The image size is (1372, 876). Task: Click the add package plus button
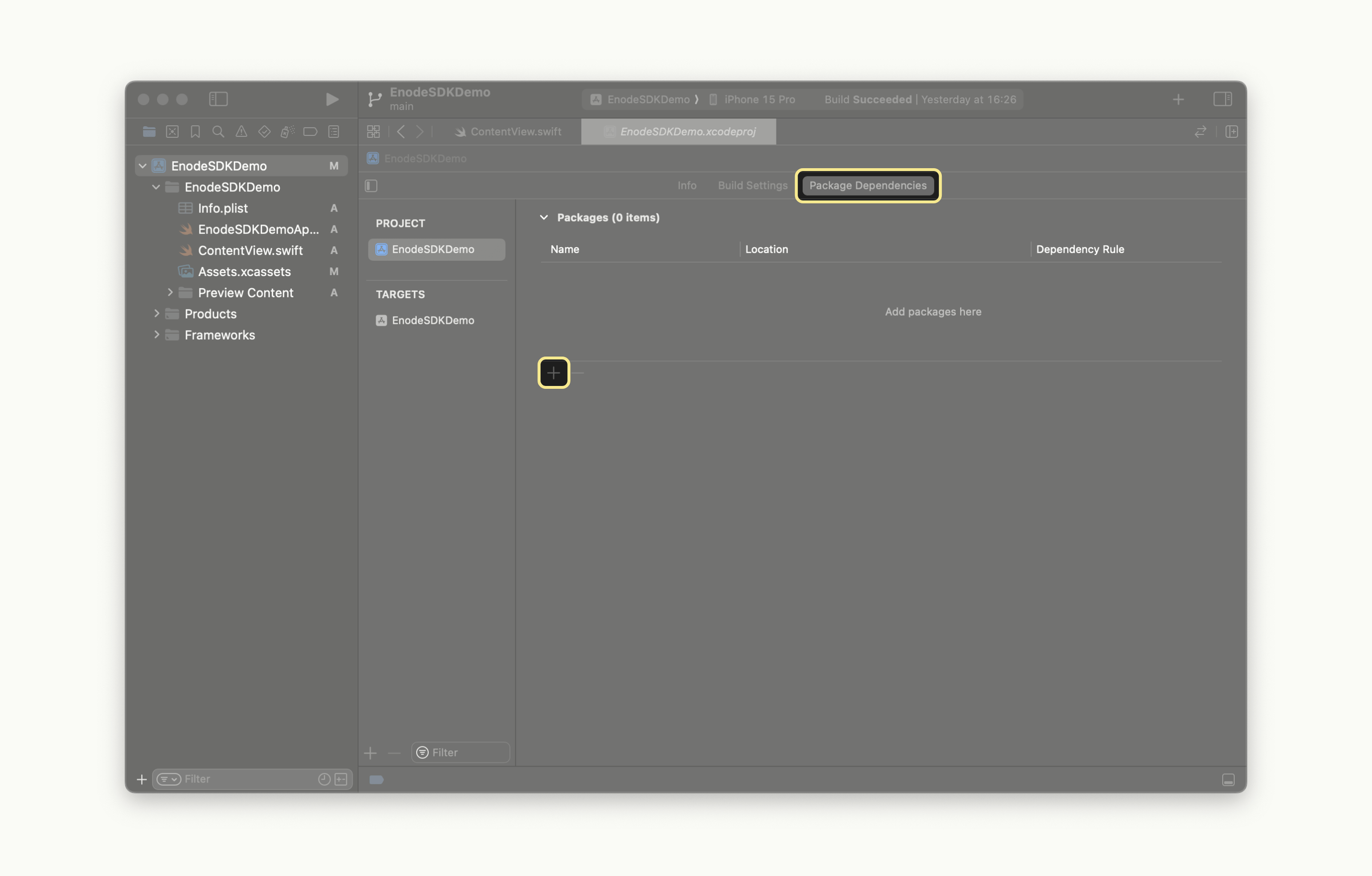pyautogui.click(x=553, y=373)
